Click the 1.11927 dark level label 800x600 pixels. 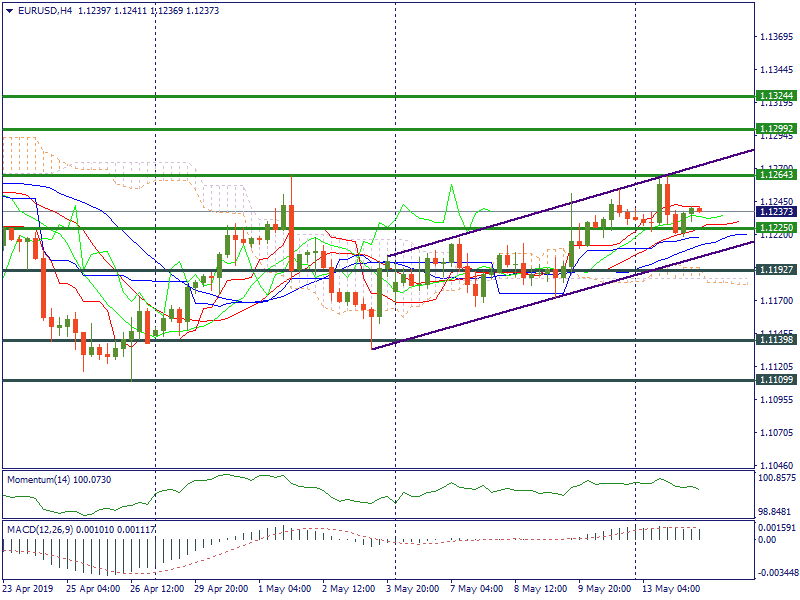pyautogui.click(x=775, y=271)
